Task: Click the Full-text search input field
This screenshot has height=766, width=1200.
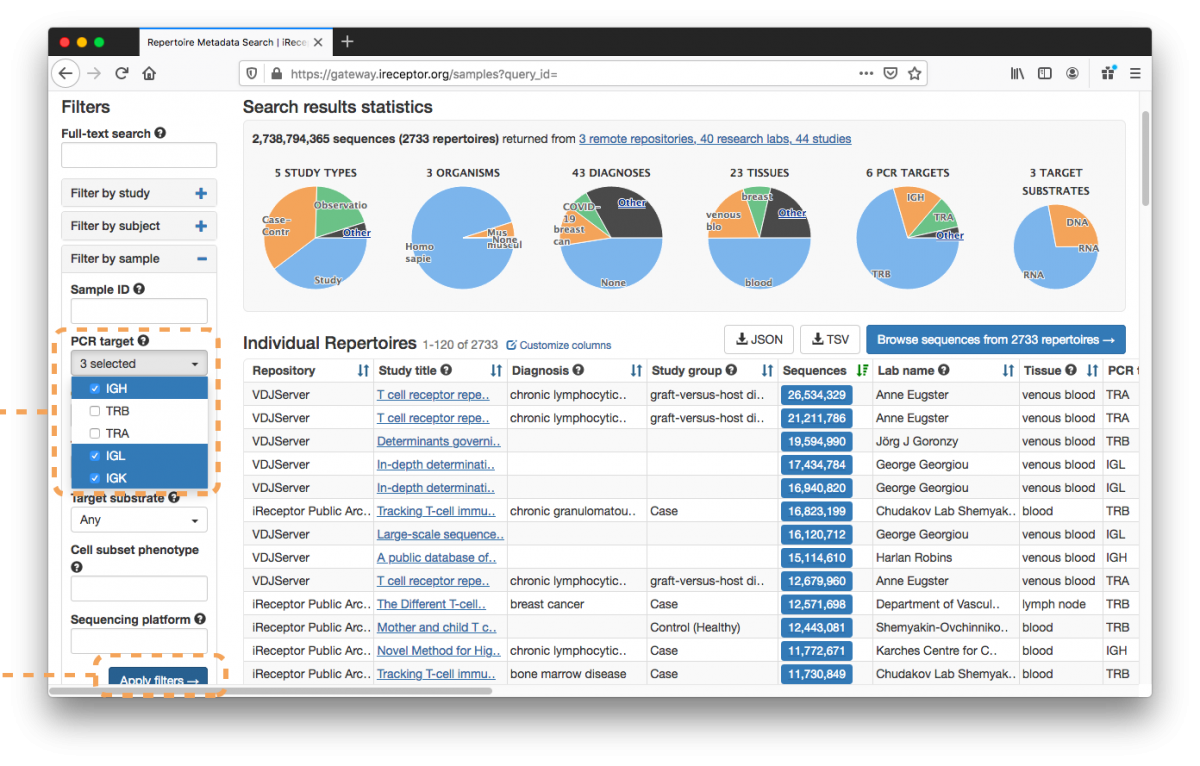Action: click(x=139, y=155)
